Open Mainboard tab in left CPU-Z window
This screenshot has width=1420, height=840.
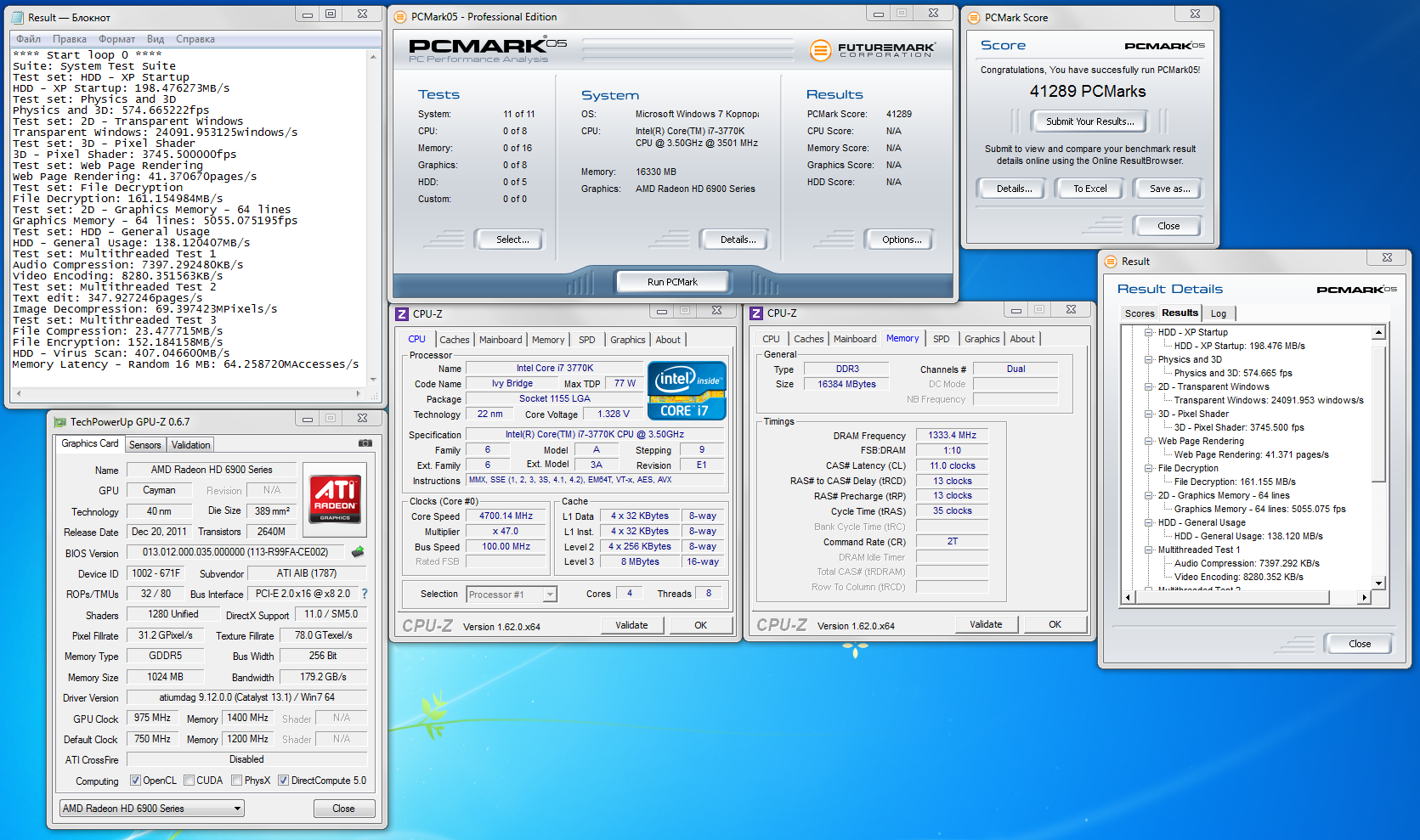[x=501, y=340]
